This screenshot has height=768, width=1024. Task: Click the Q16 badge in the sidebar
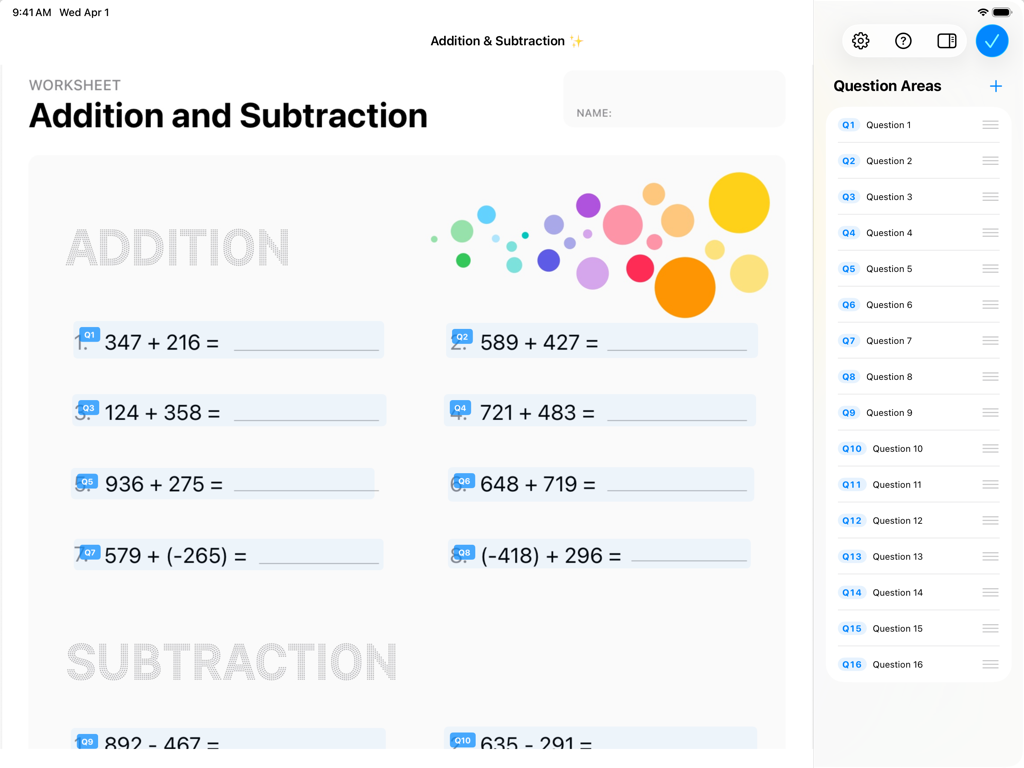pos(851,664)
